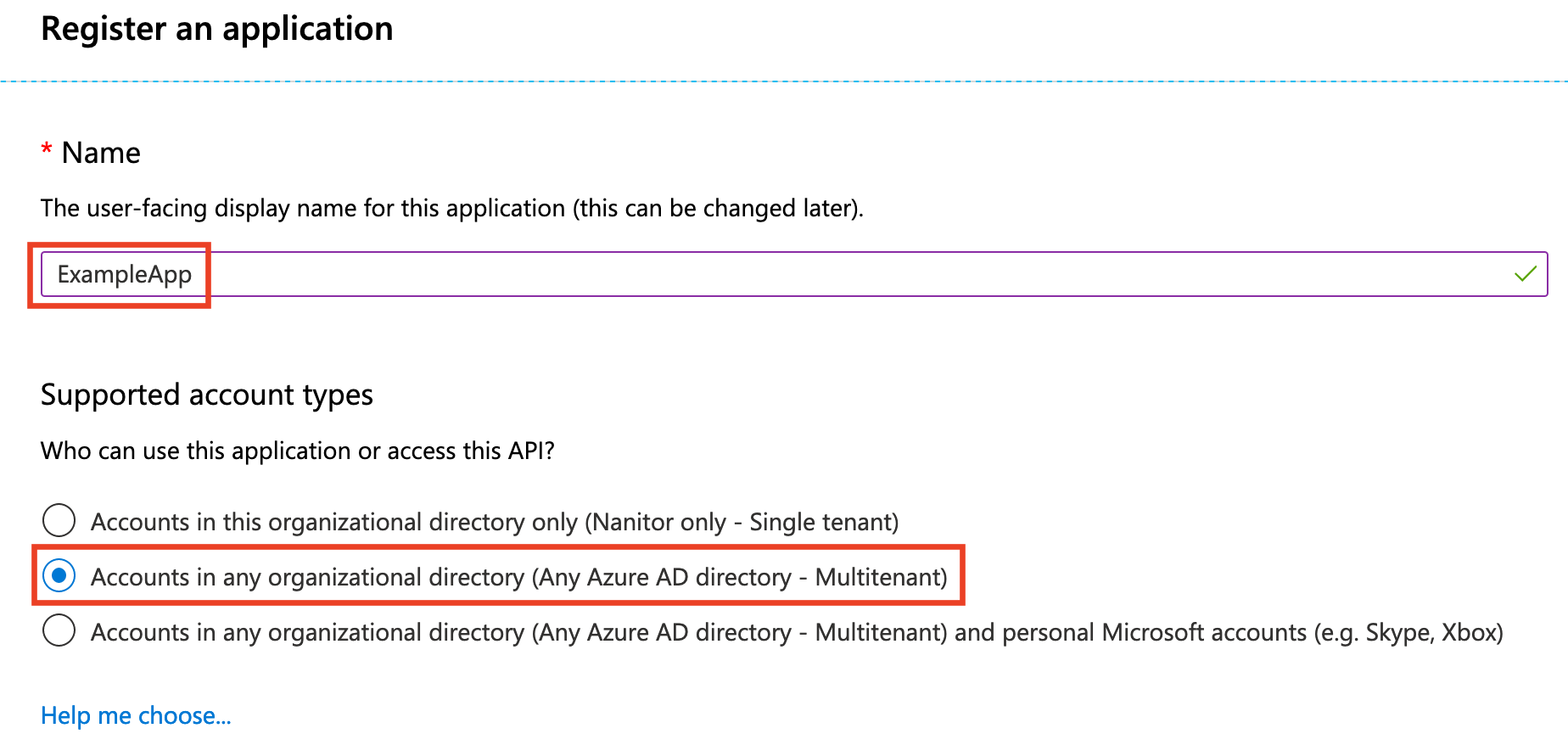Click the 'Register an application' page title

(217, 29)
